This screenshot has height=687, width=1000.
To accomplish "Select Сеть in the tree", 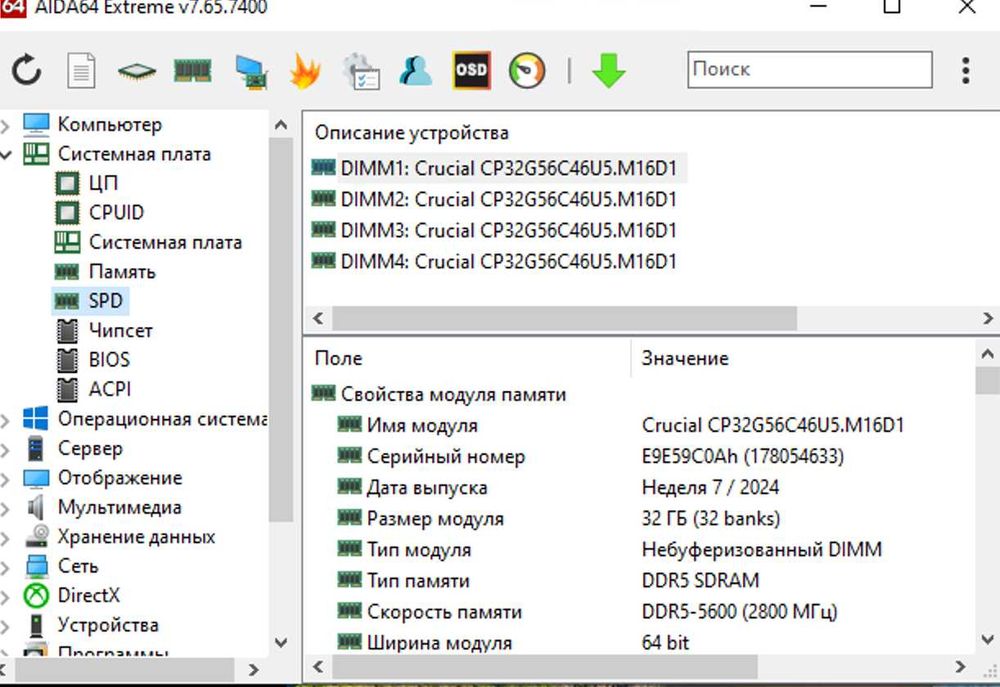I will tap(78, 566).
